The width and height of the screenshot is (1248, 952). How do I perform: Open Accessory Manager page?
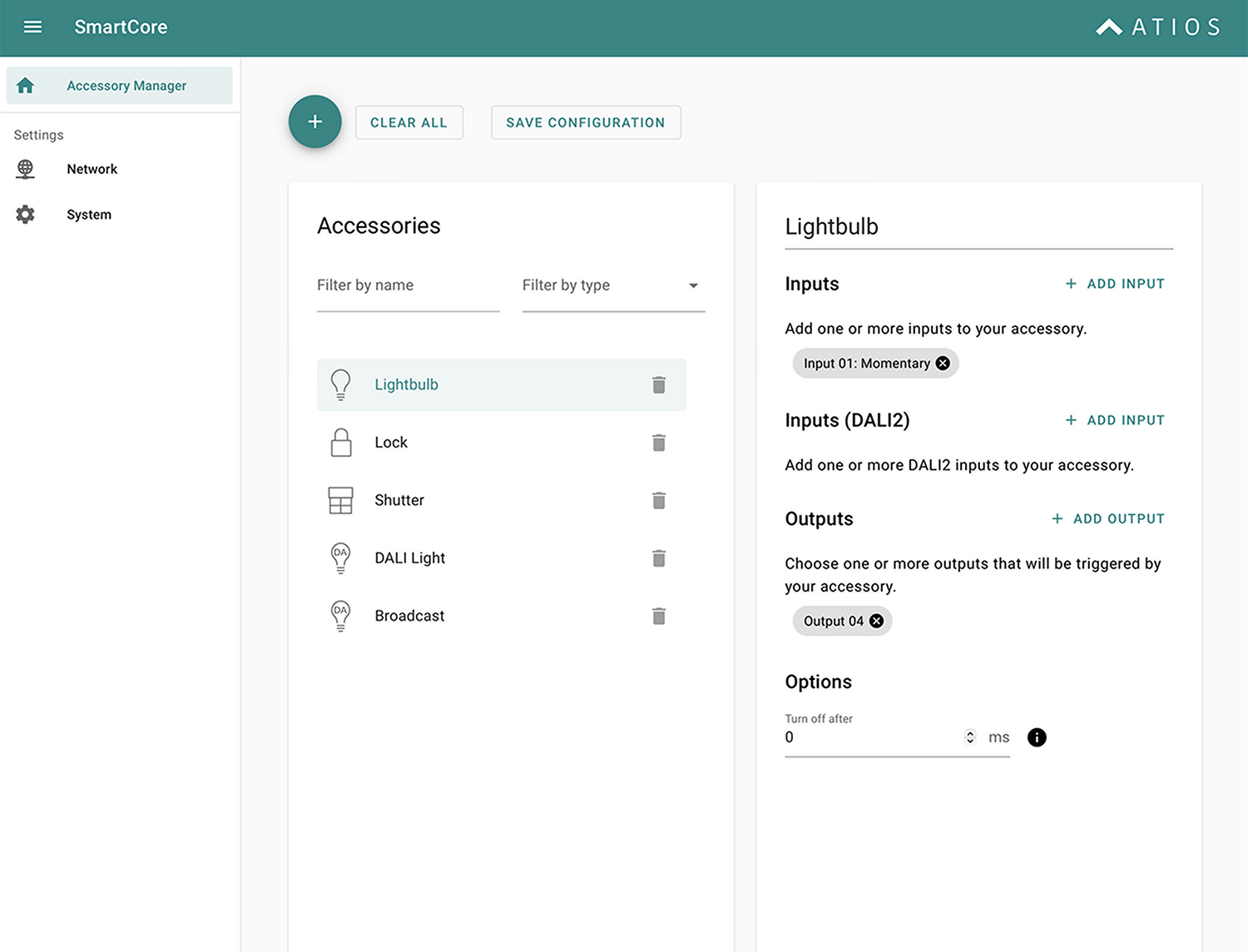119,86
